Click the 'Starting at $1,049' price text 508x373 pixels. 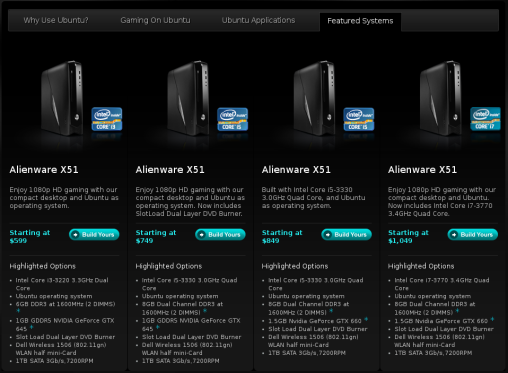(x=408, y=237)
